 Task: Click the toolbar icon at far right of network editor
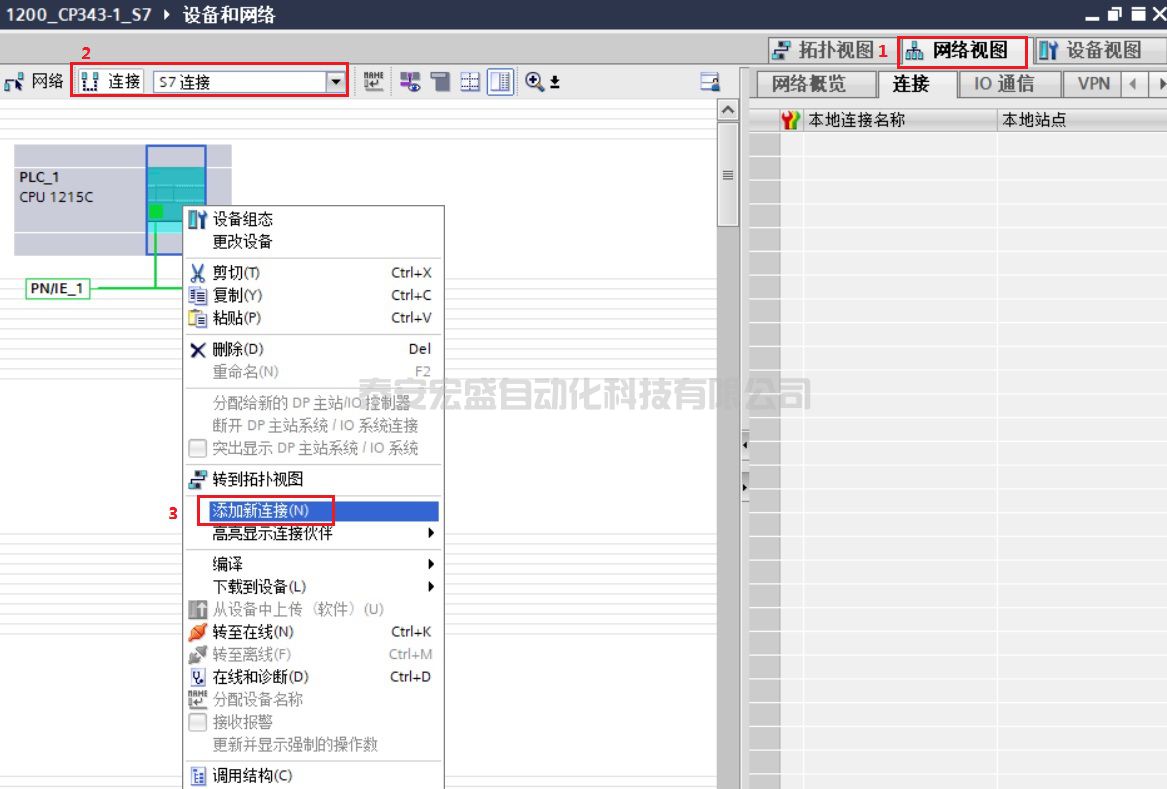click(710, 82)
